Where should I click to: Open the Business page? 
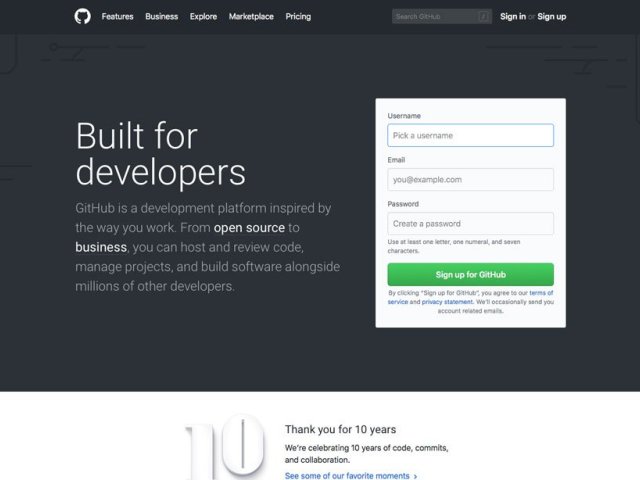pos(162,17)
